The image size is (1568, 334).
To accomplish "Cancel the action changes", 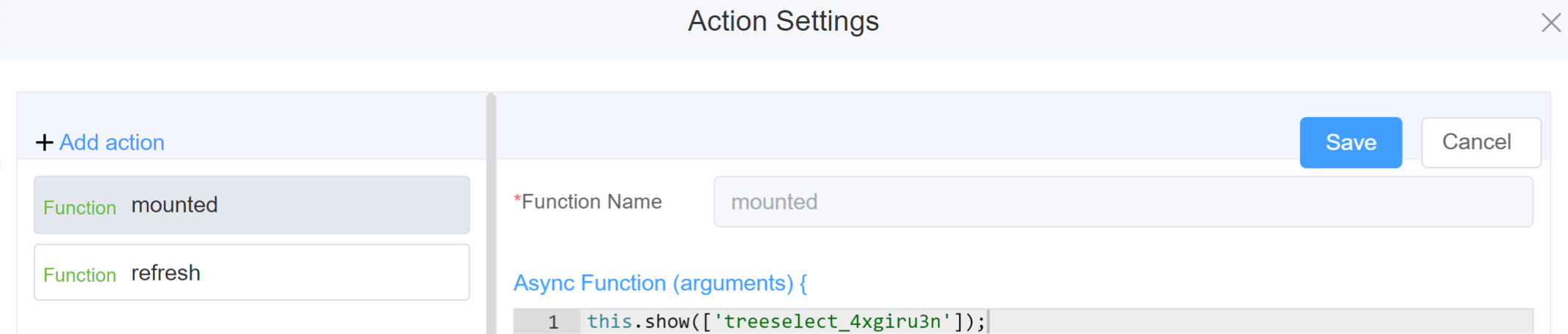I will [x=1480, y=142].
